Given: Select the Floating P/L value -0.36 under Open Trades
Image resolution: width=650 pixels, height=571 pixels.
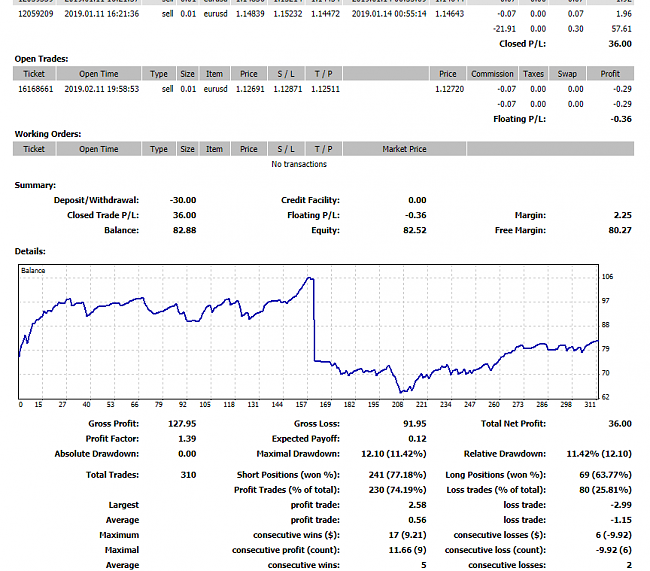Looking at the screenshot, I should (621, 119).
